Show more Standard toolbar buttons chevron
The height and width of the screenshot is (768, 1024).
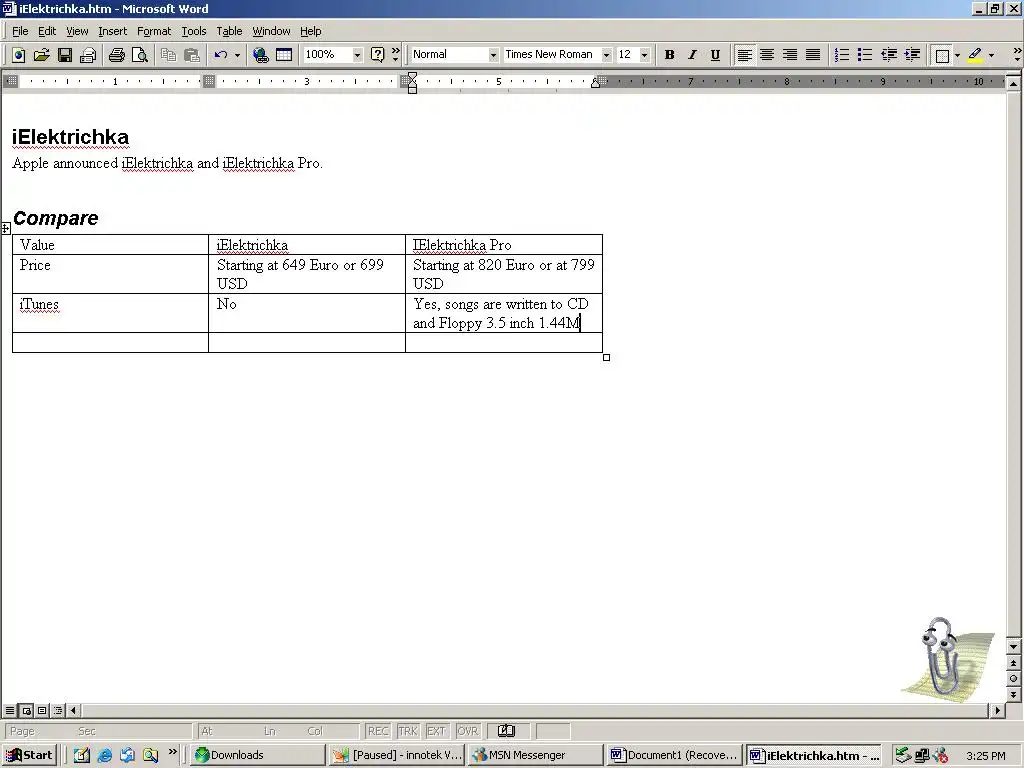(x=395, y=55)
